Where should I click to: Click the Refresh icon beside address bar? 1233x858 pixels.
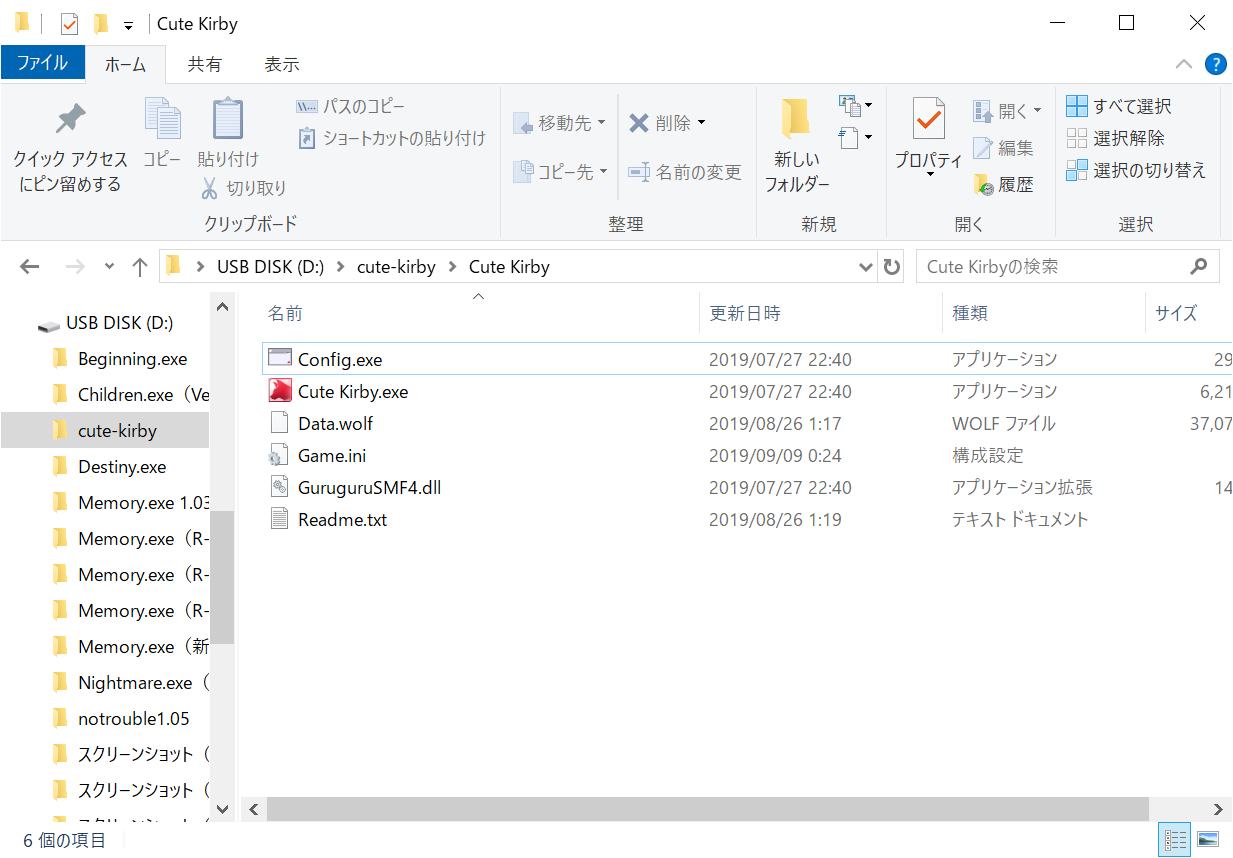click(x=891, y=267)
